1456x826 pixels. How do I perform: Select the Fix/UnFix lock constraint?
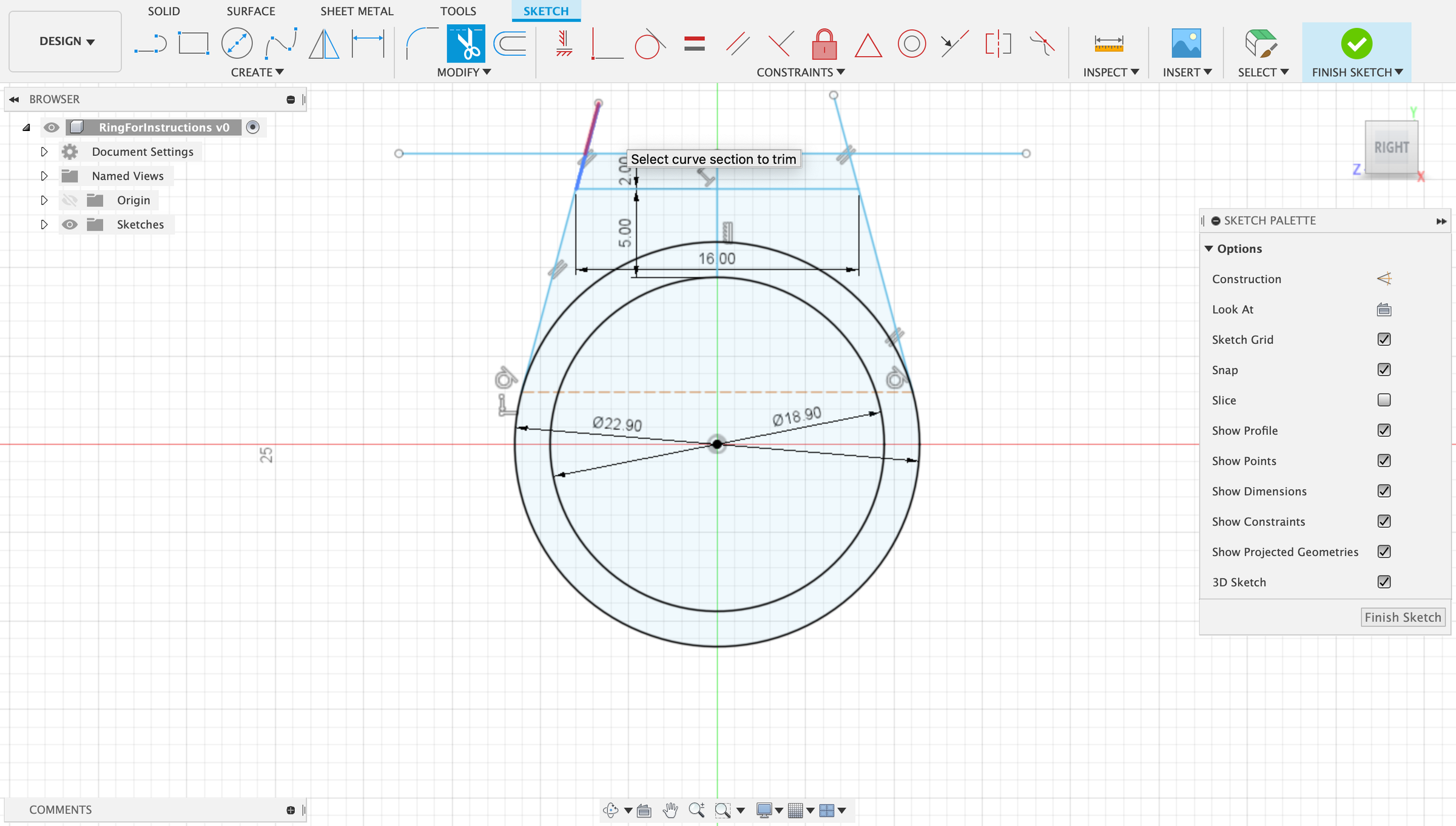click(x=824, y=43)
